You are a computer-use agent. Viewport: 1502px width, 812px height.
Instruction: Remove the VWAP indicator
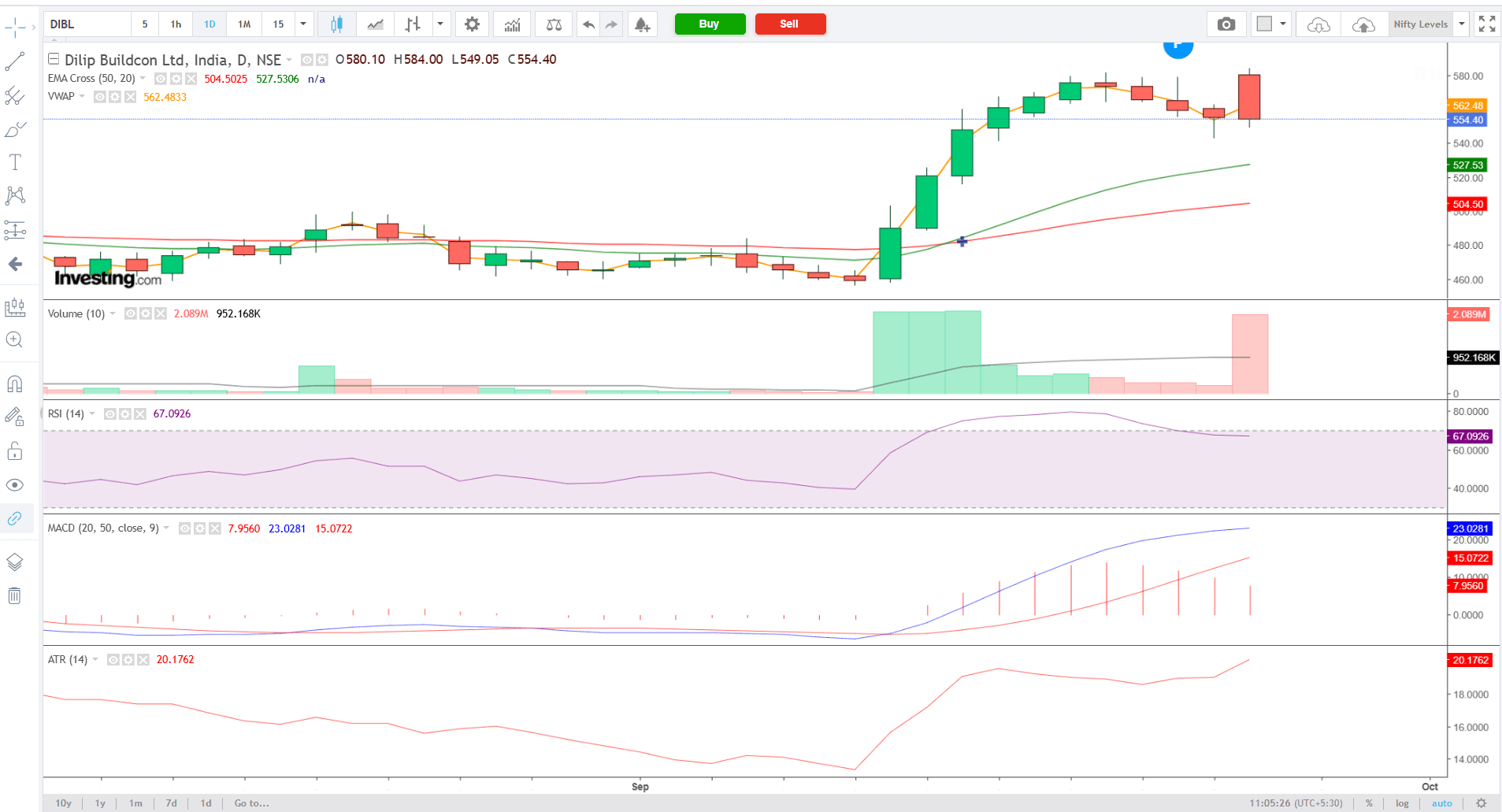tap(130, 97)
